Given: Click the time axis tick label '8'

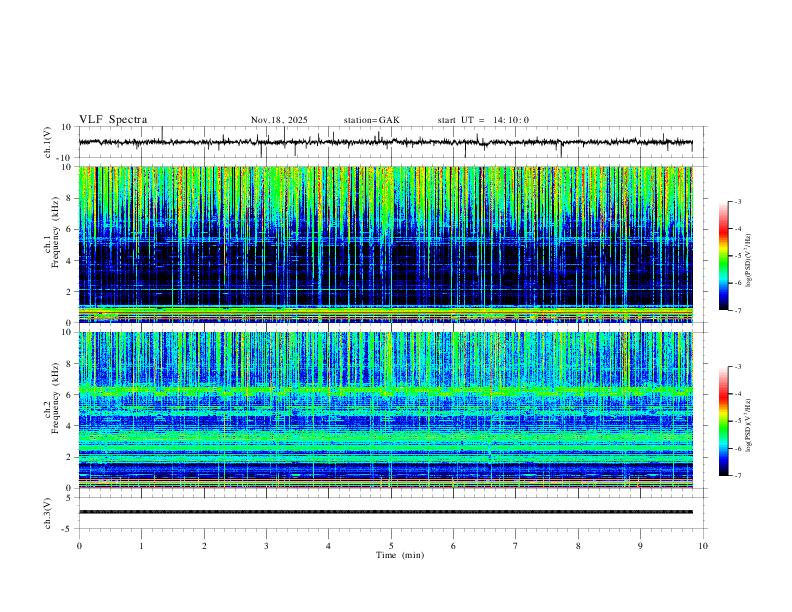Looking at the screenshot, I should pyautogui.click(x=578, y=546).
